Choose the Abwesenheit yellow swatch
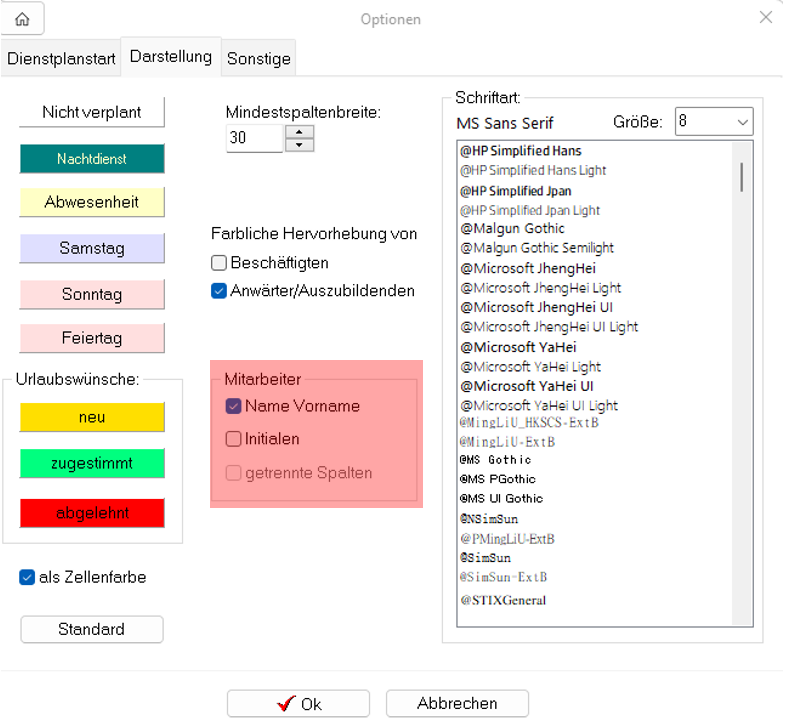This screenshot has height=720, width=791. [x=92, y=202]
